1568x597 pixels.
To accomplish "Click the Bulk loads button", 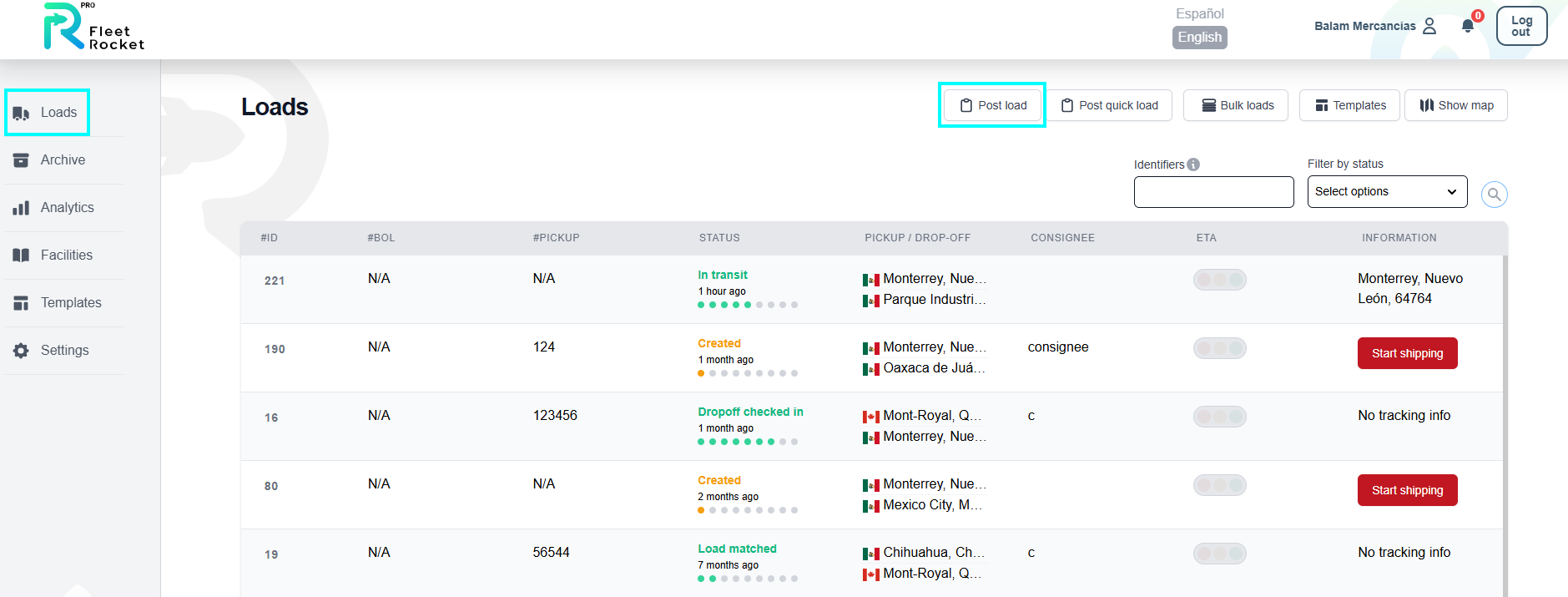I will point(1236,105).
